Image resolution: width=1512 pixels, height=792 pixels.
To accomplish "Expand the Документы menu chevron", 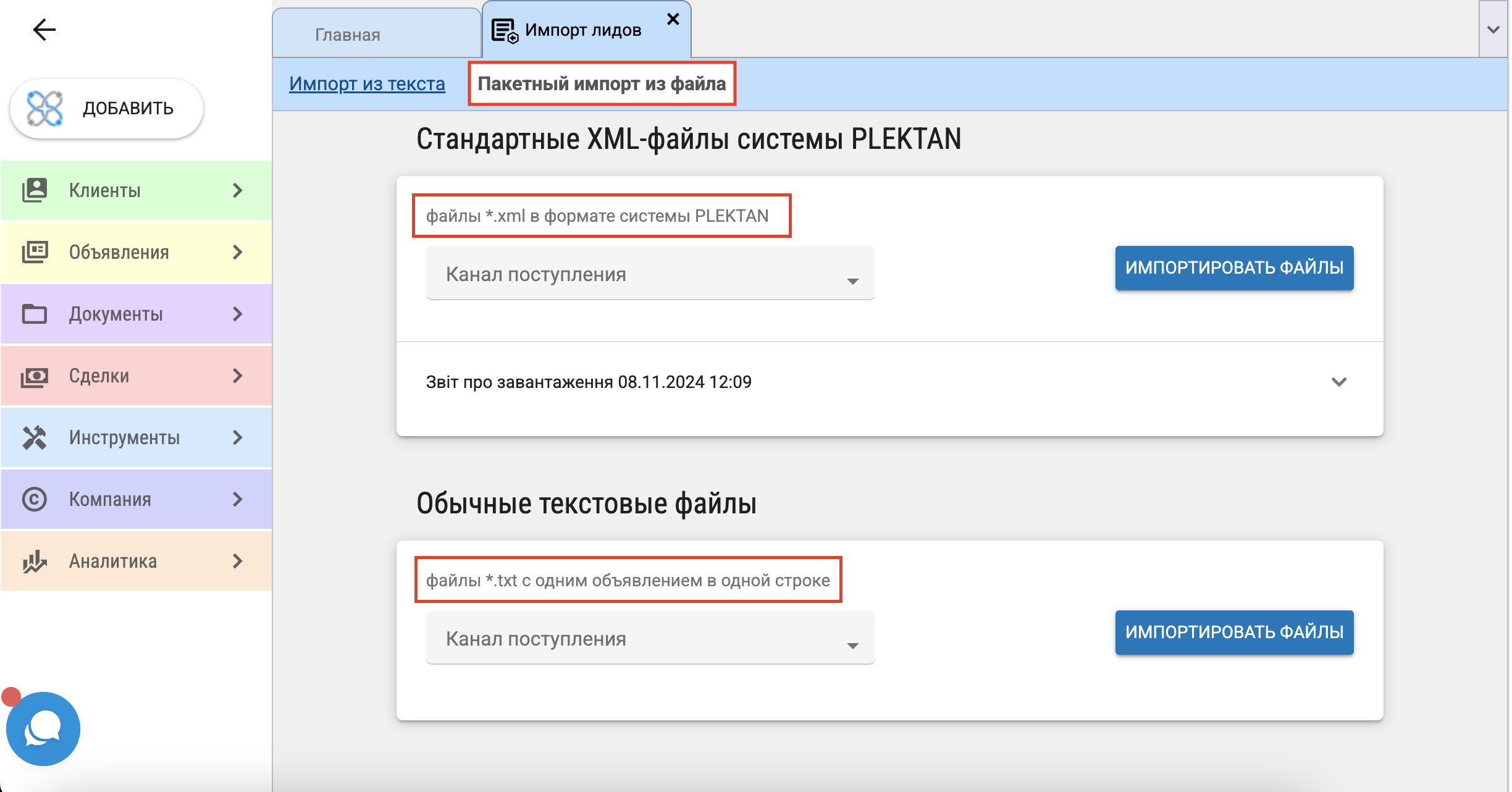I will (x=238, y=314).
